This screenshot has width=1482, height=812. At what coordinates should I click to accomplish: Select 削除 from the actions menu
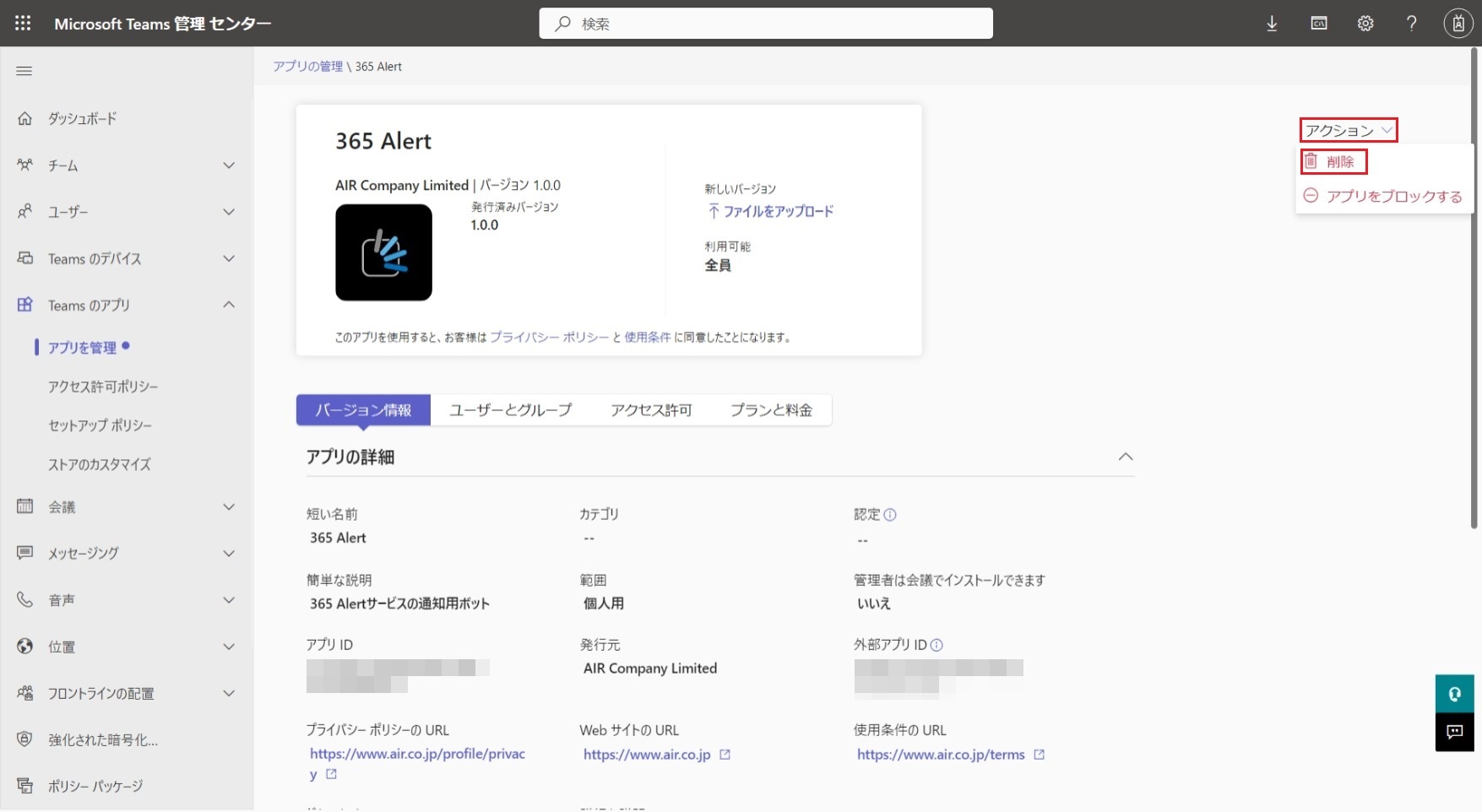[1339, 162]
